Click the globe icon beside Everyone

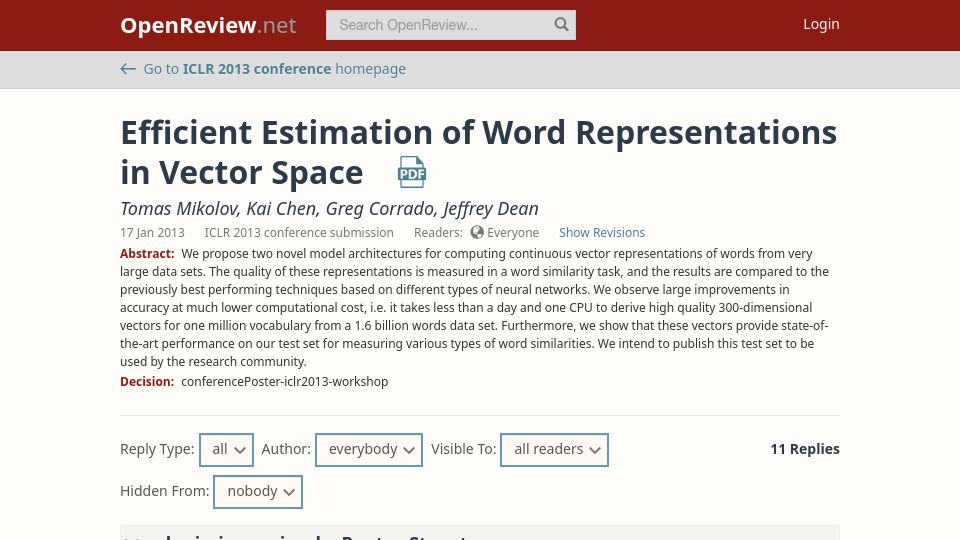point(477,233)
